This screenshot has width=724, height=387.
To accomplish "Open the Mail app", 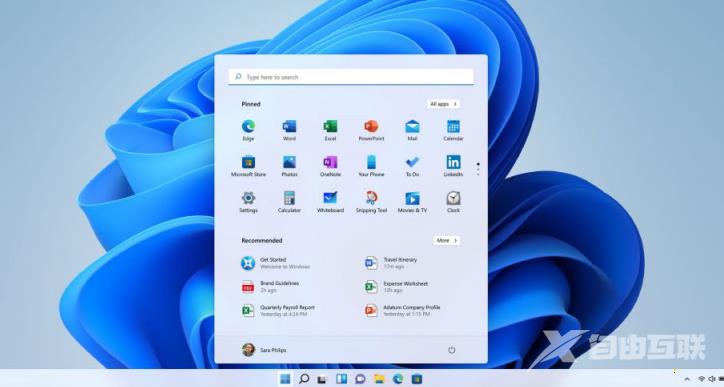I will coord(412,130).
